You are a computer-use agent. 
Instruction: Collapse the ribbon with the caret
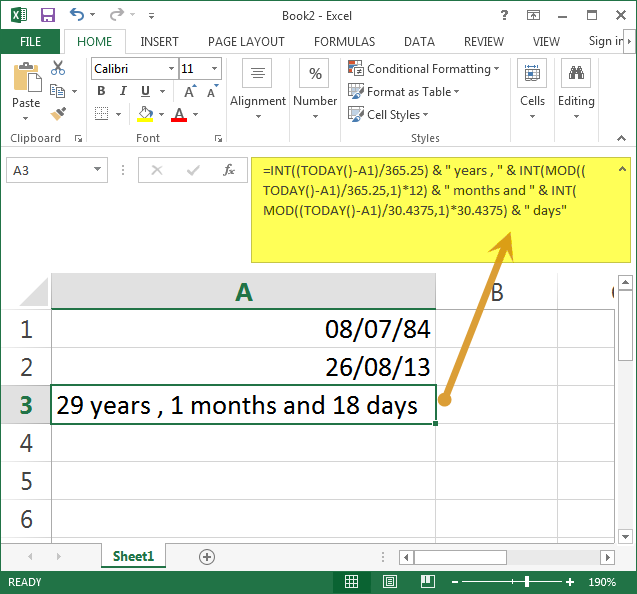621,138
